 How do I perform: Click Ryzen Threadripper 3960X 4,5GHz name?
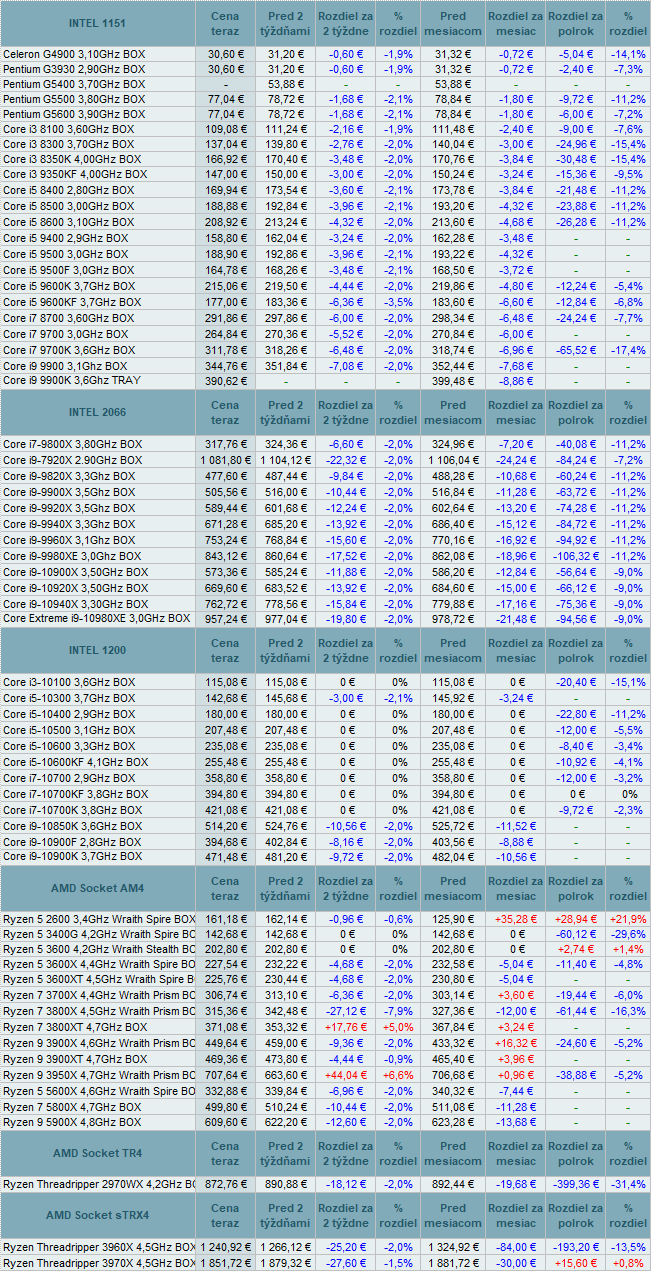click(99, 1247)
